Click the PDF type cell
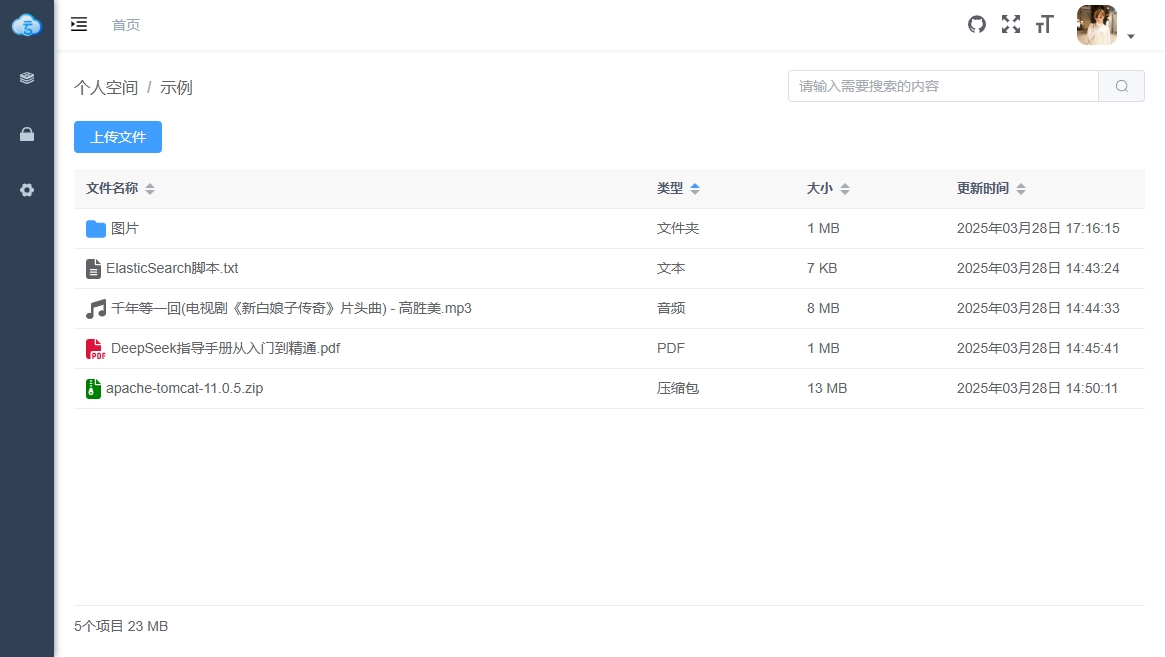Viewport: 1165px width, 657px height. coord(671,349)
